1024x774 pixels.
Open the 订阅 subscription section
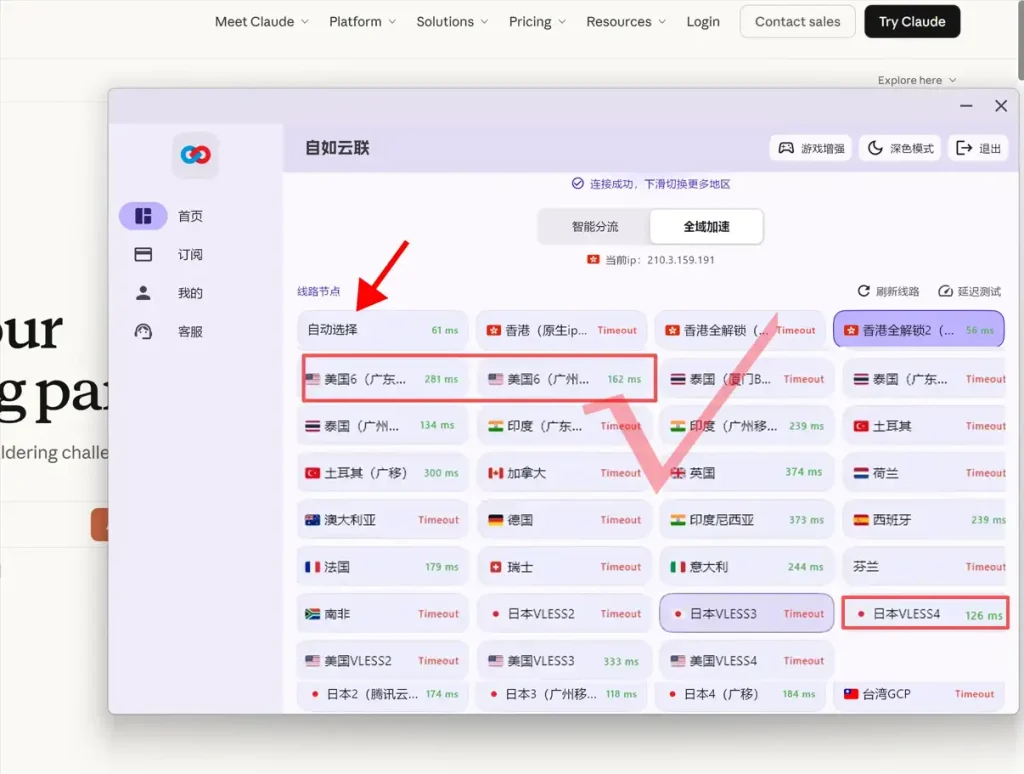click(x=190, y=254)
